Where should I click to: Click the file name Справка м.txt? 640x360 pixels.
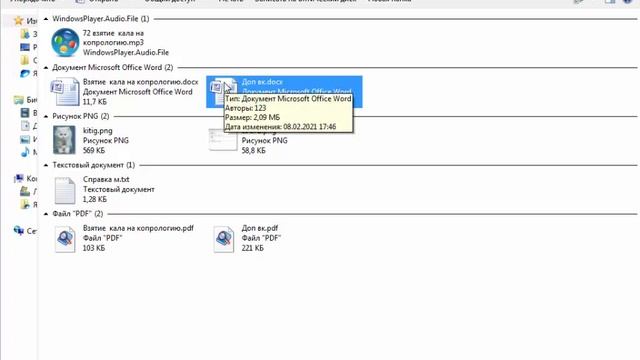coord(106,179)
